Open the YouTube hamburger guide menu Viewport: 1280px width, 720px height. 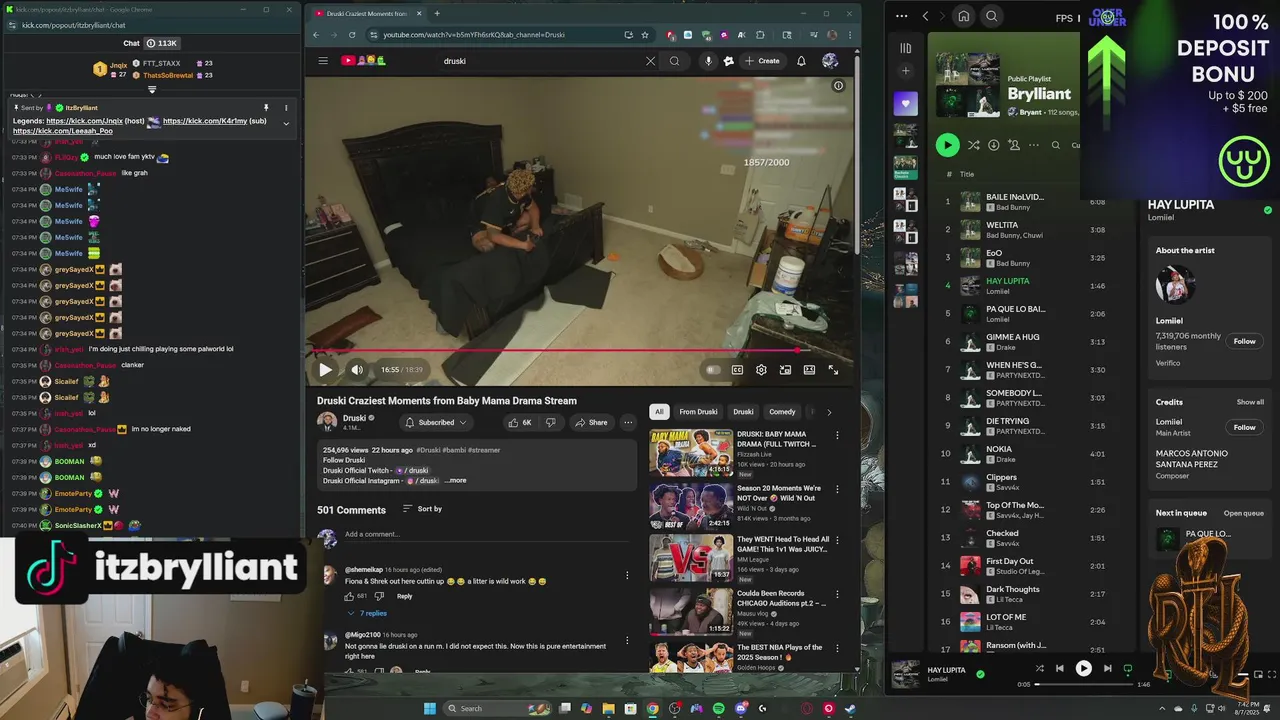(x=323, y=61)
